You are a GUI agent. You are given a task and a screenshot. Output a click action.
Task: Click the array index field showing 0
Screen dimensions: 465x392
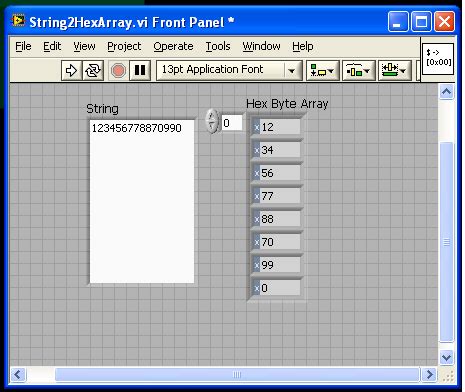232,123
